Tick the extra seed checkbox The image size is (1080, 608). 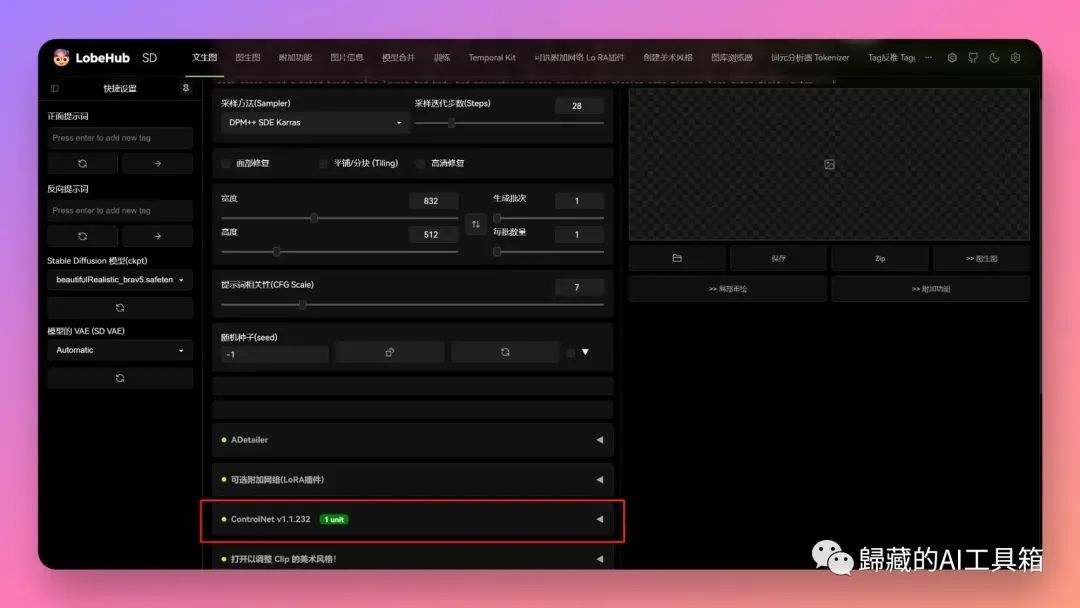pos(570,353)
